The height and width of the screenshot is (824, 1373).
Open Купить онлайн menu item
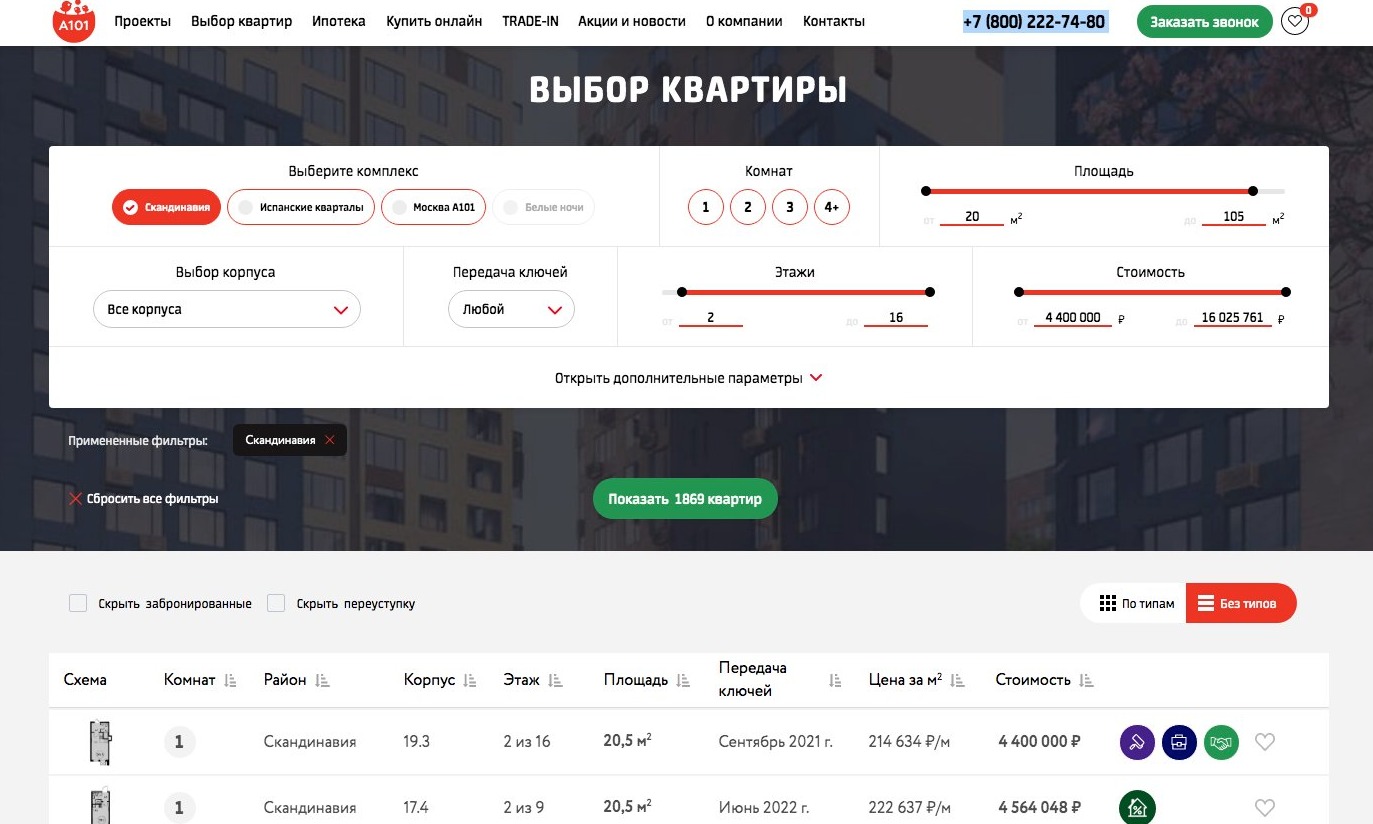pyautogui.click(x=434, y=21)
